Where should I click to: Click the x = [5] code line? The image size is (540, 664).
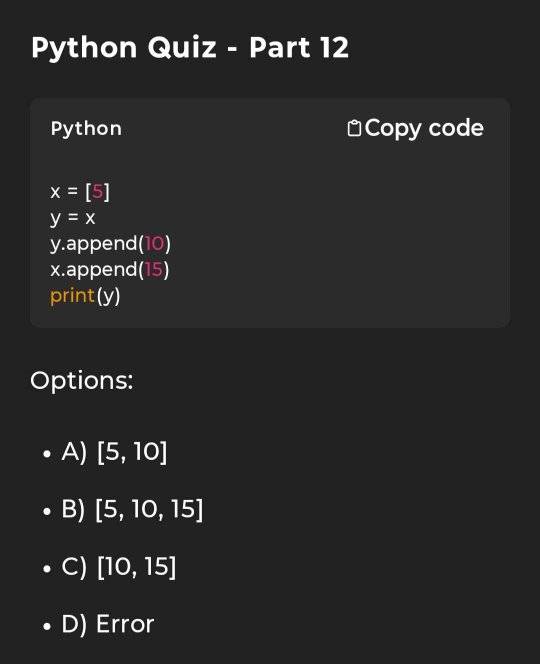80,192
